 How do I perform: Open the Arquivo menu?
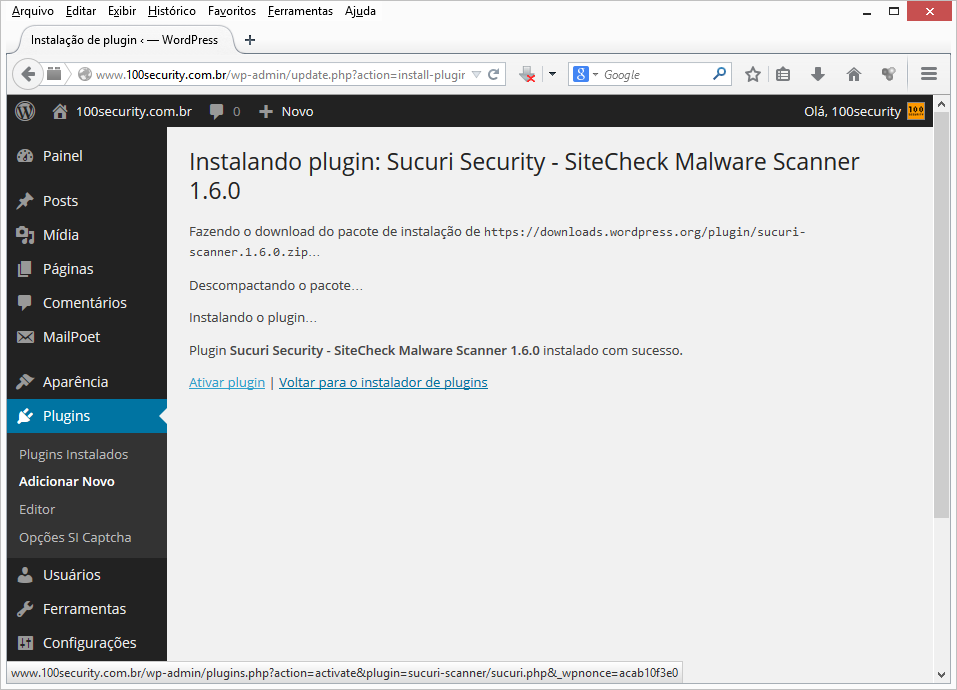click(33, 11)
